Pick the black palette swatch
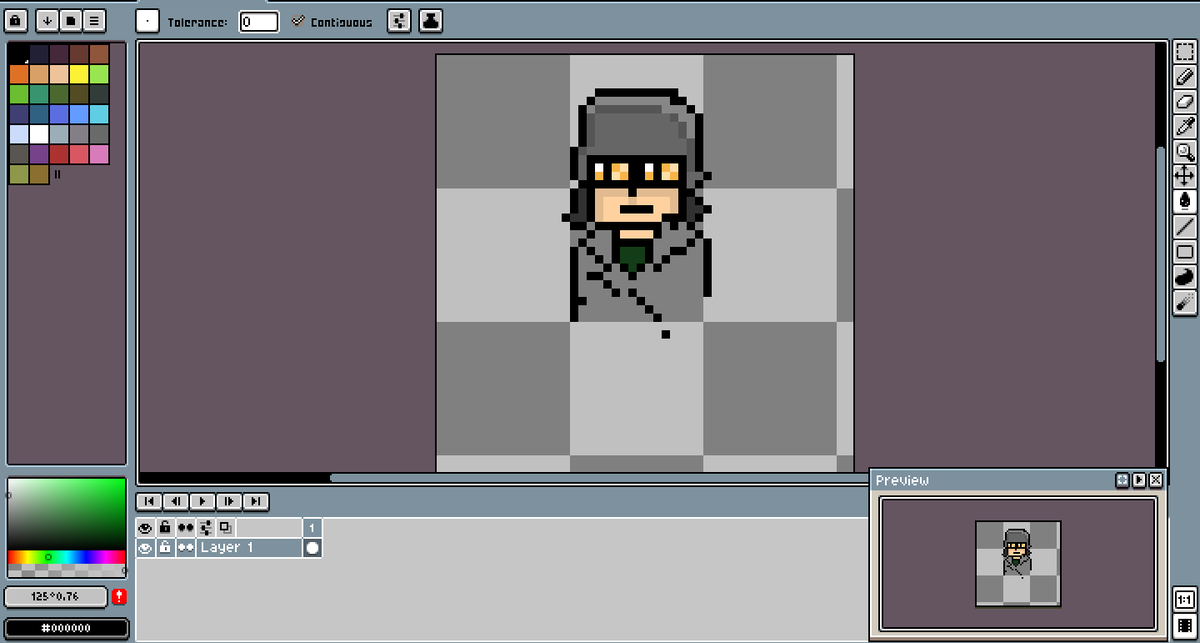Screen dimensions: 1200x643 [x=19, y=53]
